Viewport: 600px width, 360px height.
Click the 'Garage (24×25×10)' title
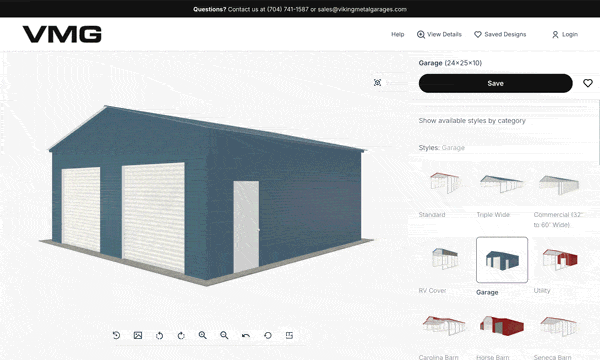pyautogui.click(x=450, y=63)
